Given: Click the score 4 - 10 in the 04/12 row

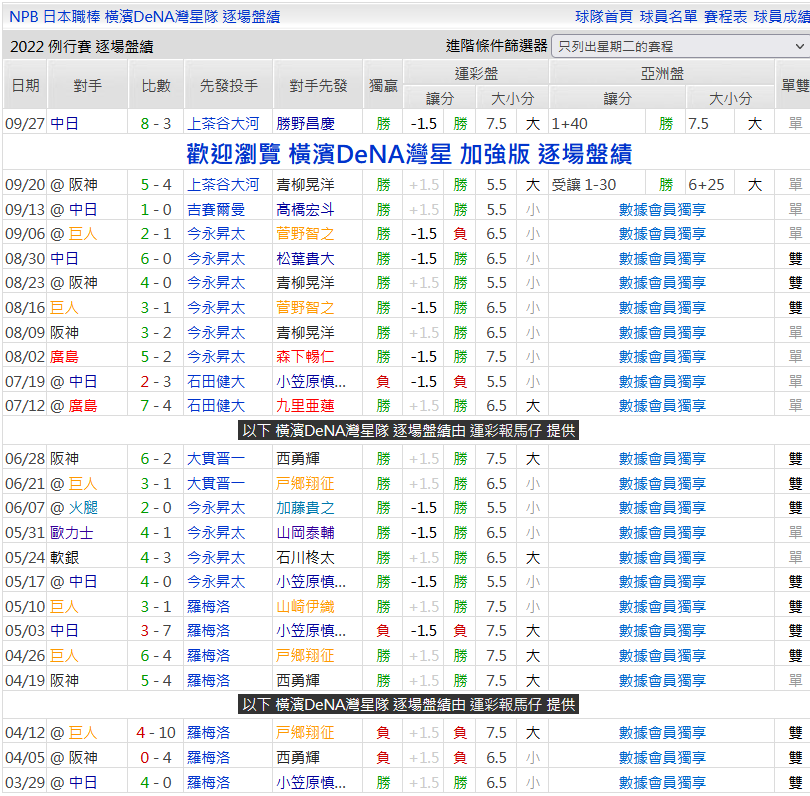Looking at the screenshot, I should [155, 733].
